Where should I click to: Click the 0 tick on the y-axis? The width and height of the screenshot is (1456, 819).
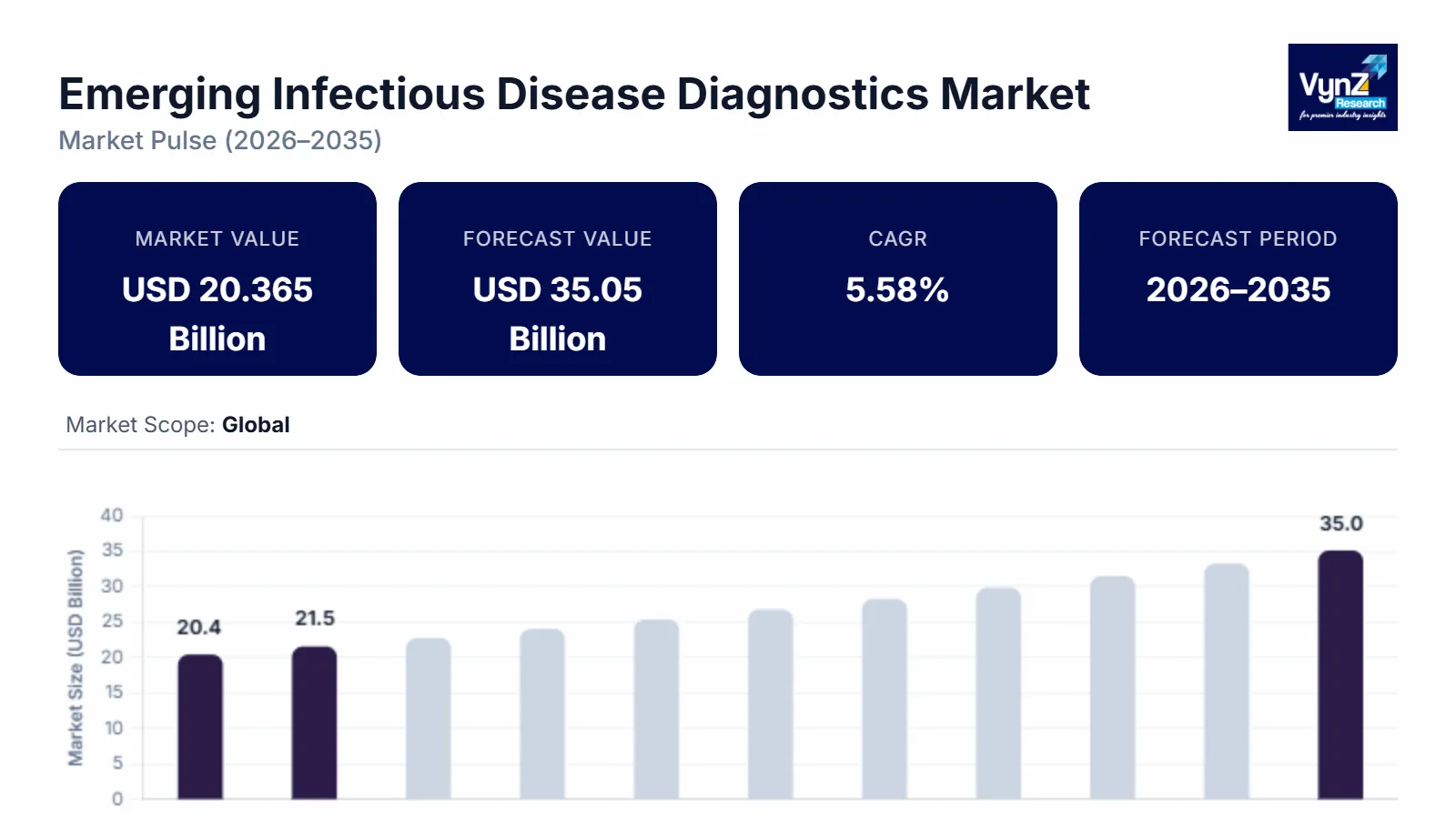[x=117, y=799]
